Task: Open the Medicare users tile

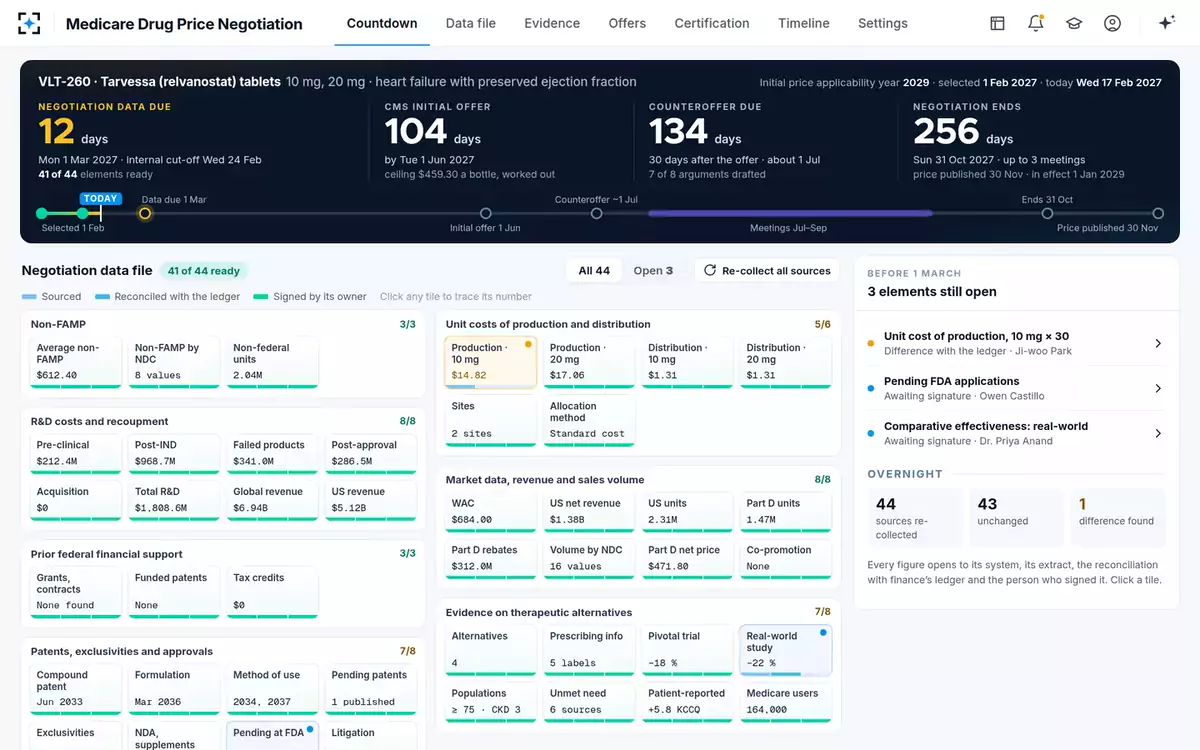Action: click(x=785, y=701)
